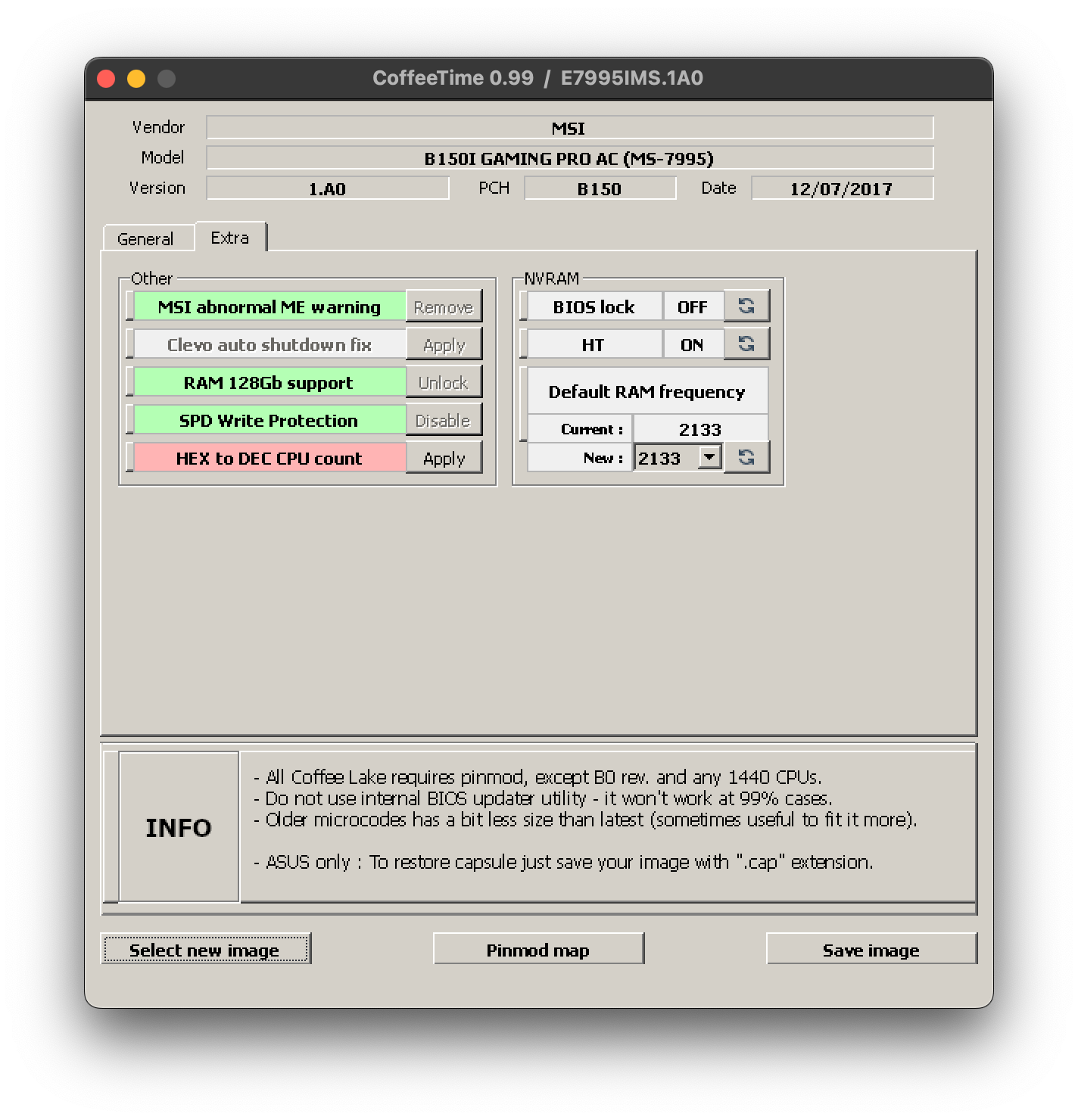Click the Clevo auto shutdown fix label
The height and width of the screenshot is (1120, 1078).
[269, 344]
